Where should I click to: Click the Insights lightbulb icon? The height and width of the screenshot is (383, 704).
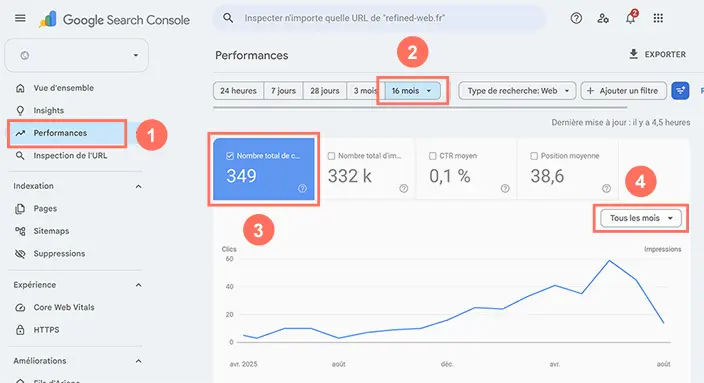tap(20, 110)
